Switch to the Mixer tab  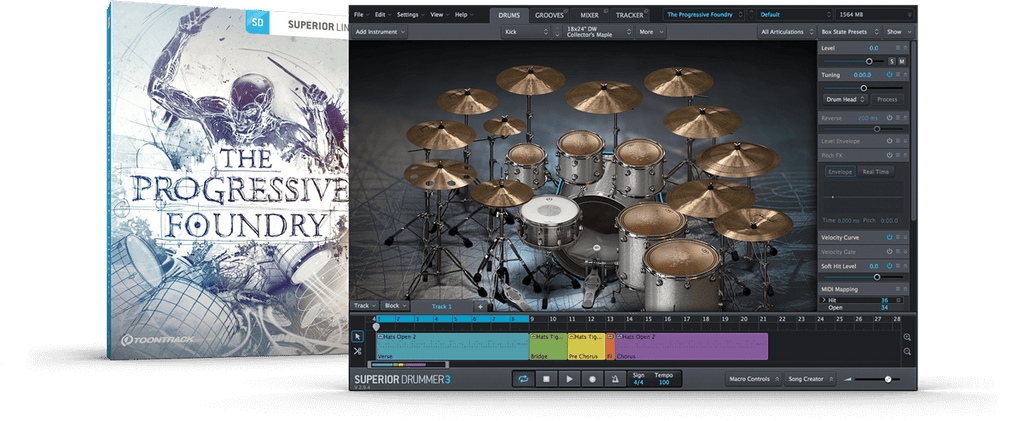589,15
